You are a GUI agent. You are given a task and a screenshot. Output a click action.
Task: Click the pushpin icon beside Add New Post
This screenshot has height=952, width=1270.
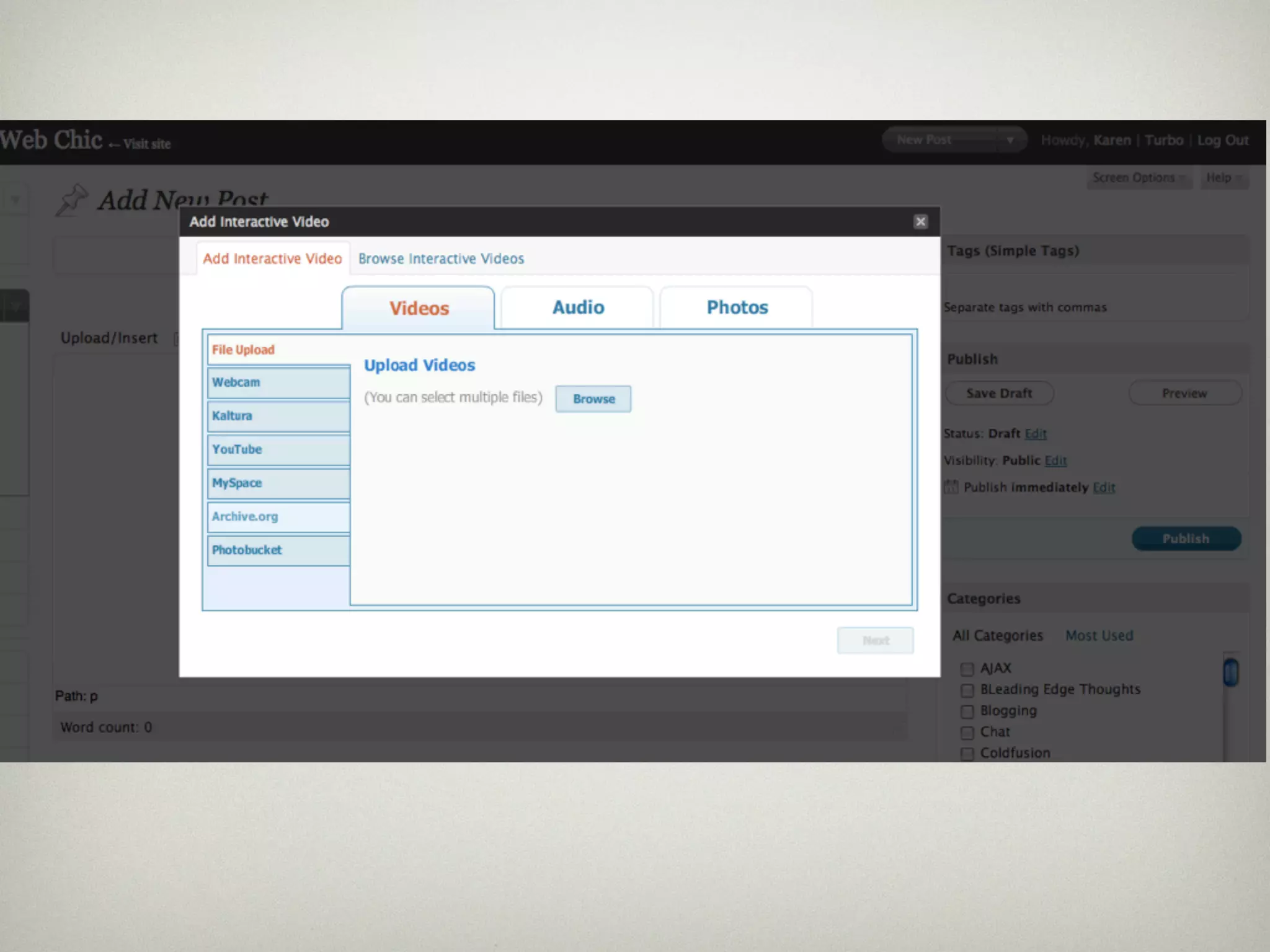72,200
